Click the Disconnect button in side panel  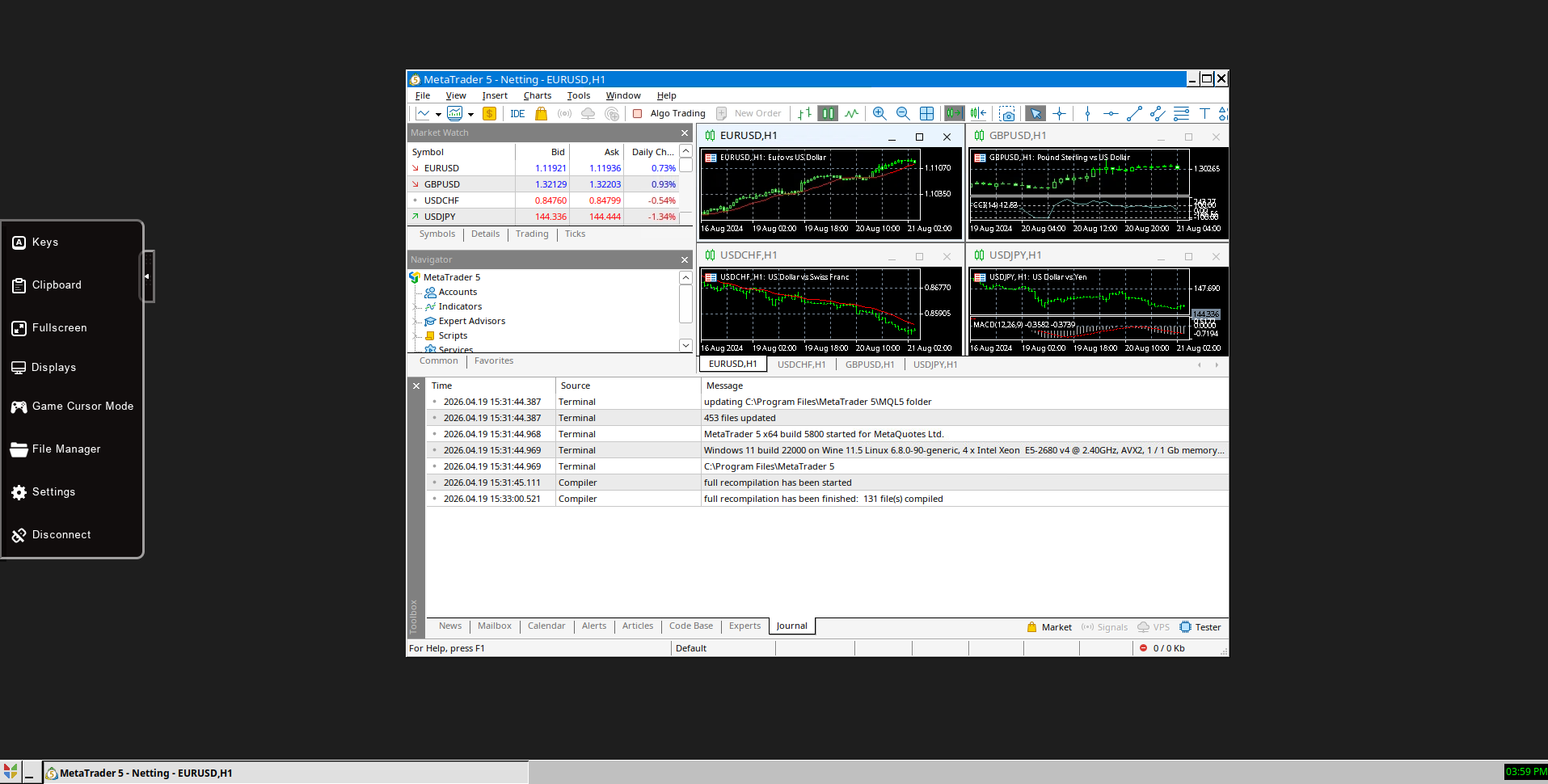51,535
